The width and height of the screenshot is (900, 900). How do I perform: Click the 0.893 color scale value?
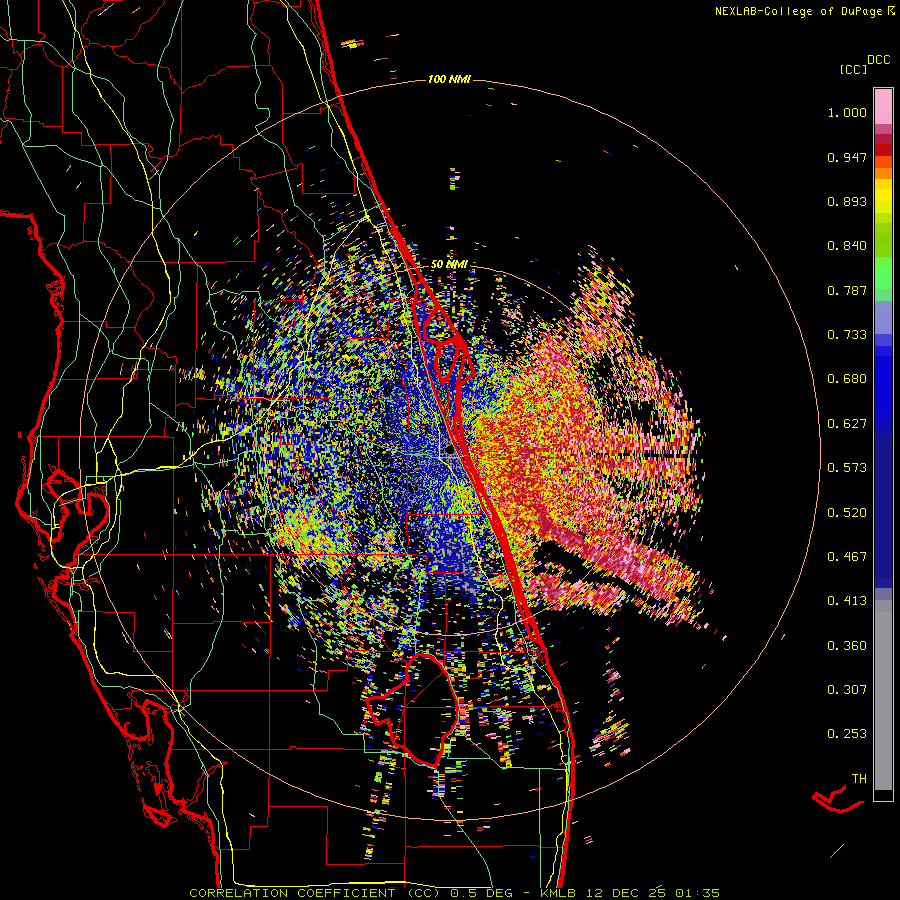coord(847,201)
